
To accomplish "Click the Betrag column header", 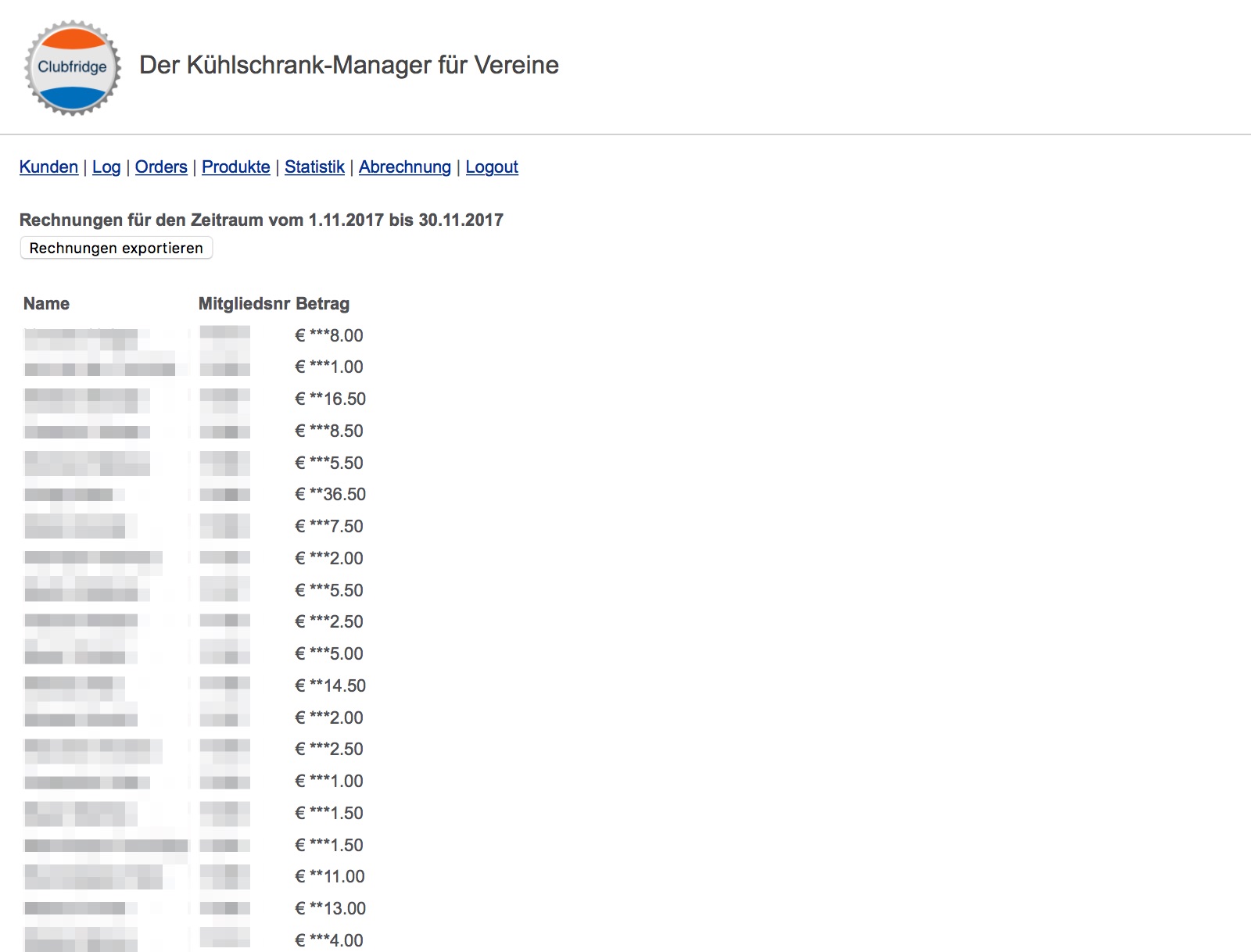I will click(322, 304).
